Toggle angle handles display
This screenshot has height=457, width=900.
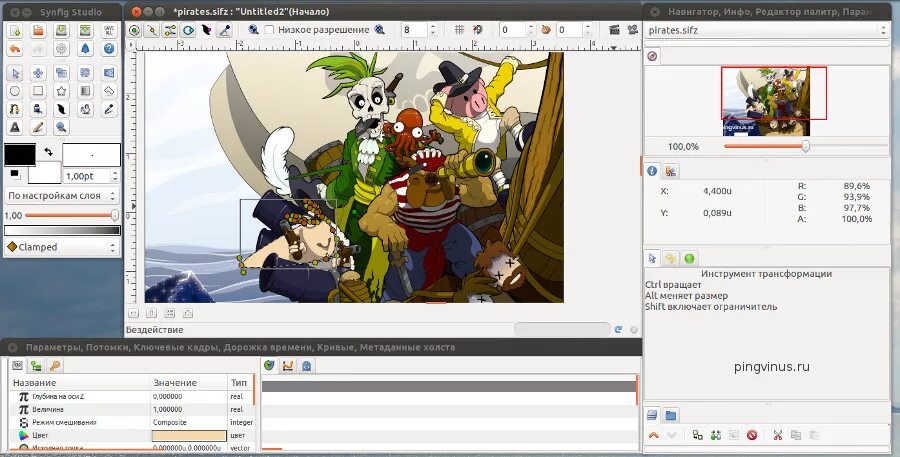coord(224,30)
